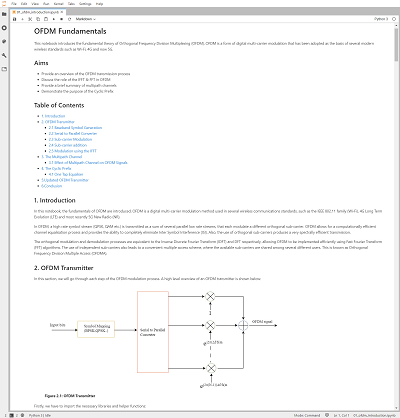Interrupt the kernel with the stop icon
This screenshot has height=418, width=400.
point(61,19)
